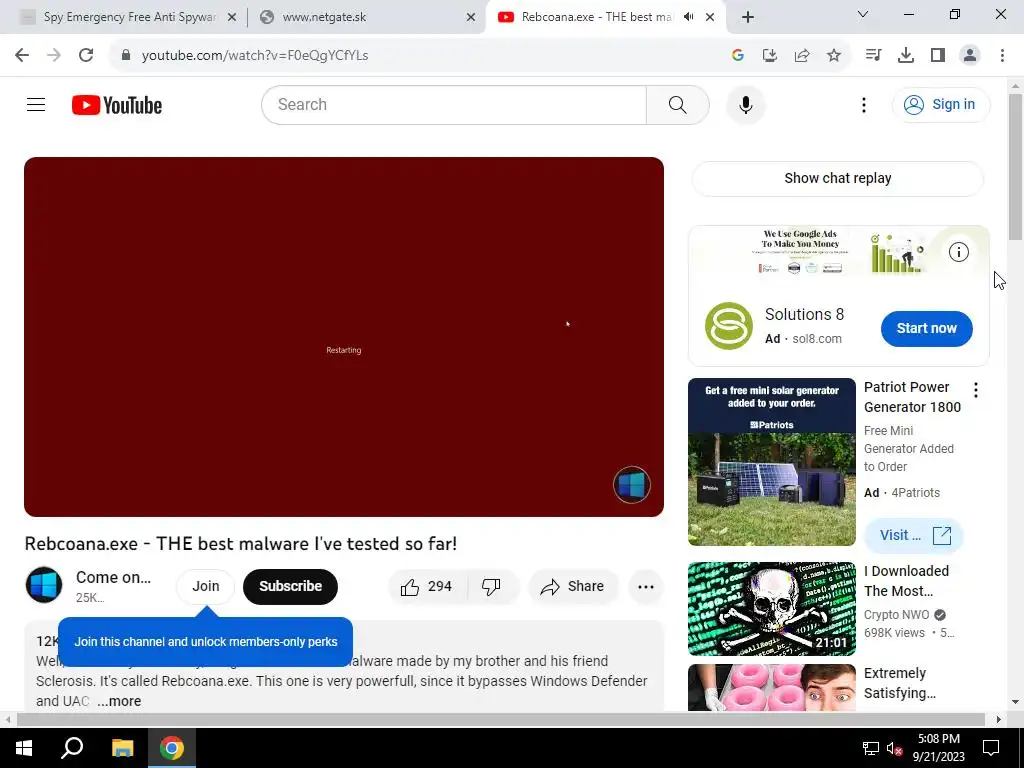
Task: Click the forward navigation arrow
Action: click(54, 55)
